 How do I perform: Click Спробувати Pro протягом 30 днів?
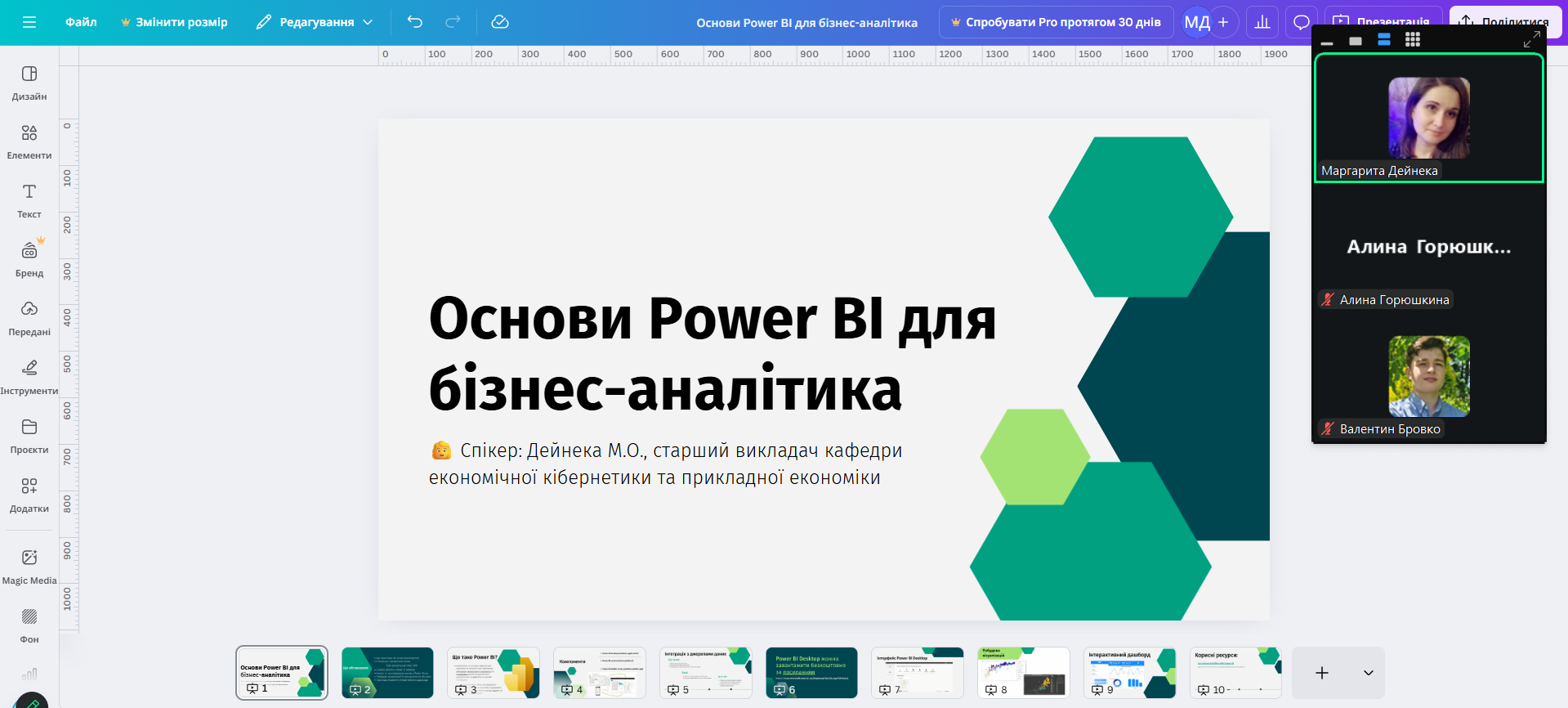(x=1056, y=22)
